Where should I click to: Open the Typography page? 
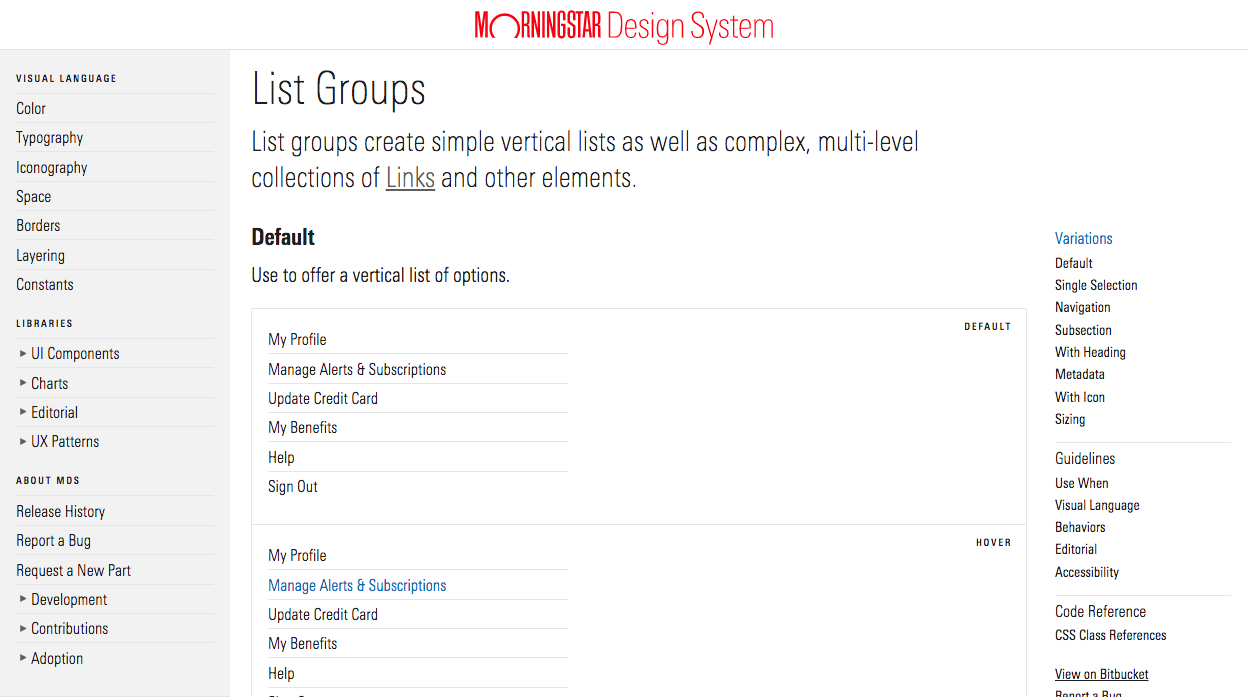tap(49, 138)
